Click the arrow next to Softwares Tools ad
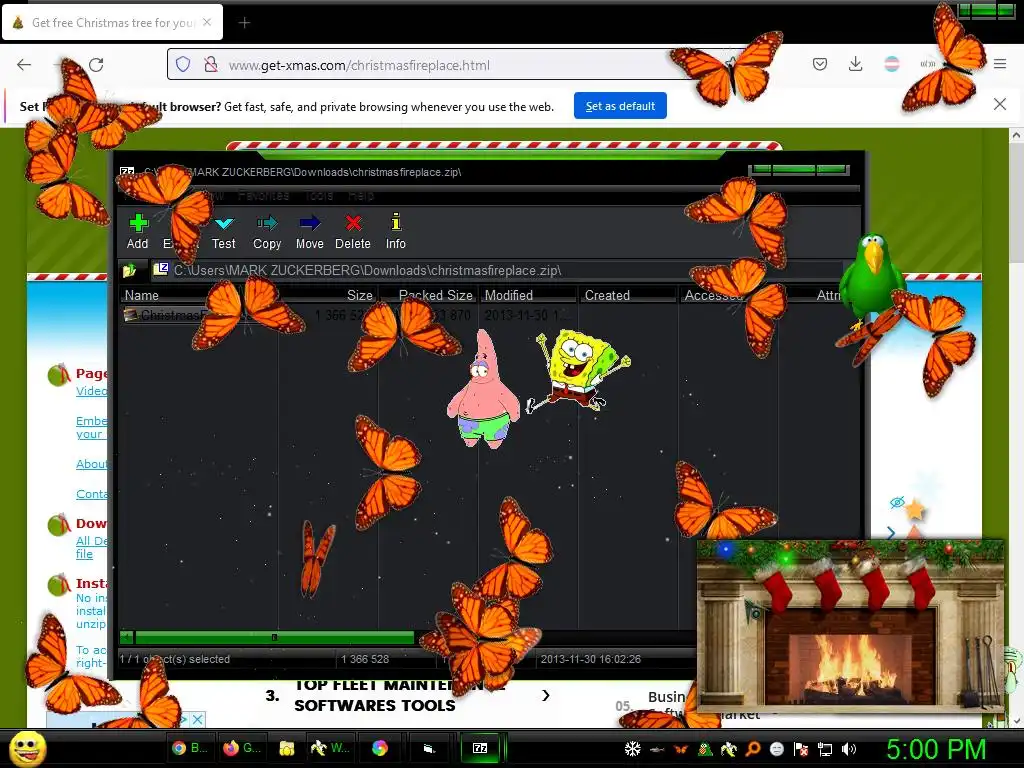The width and height of the screenshot is (1024, 768). (545, 696)
